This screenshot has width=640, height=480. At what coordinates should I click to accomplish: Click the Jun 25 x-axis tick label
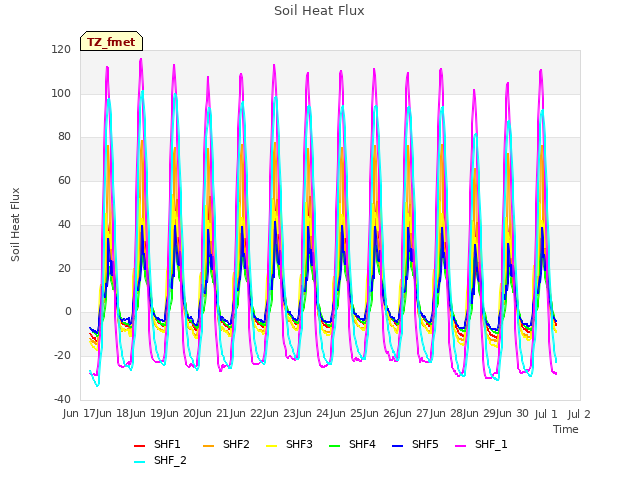[x=347, y=413]
